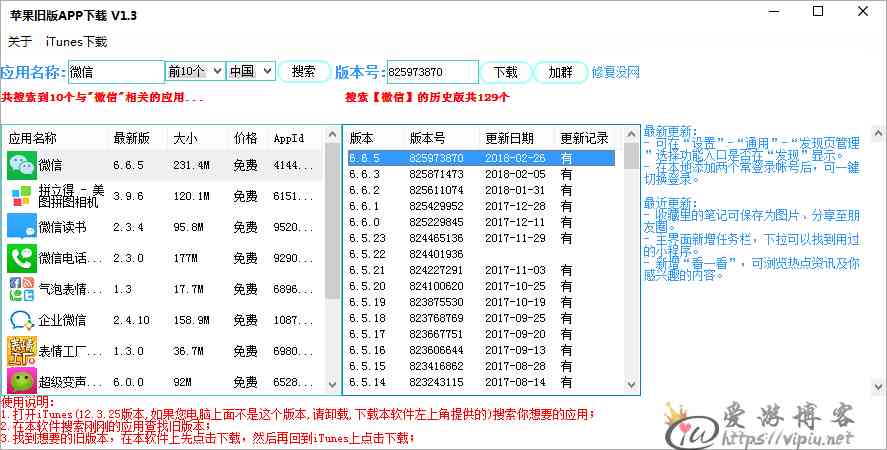Select version row 6.5.20
This screenshot has height=450, width=887.
pos(481,286)
